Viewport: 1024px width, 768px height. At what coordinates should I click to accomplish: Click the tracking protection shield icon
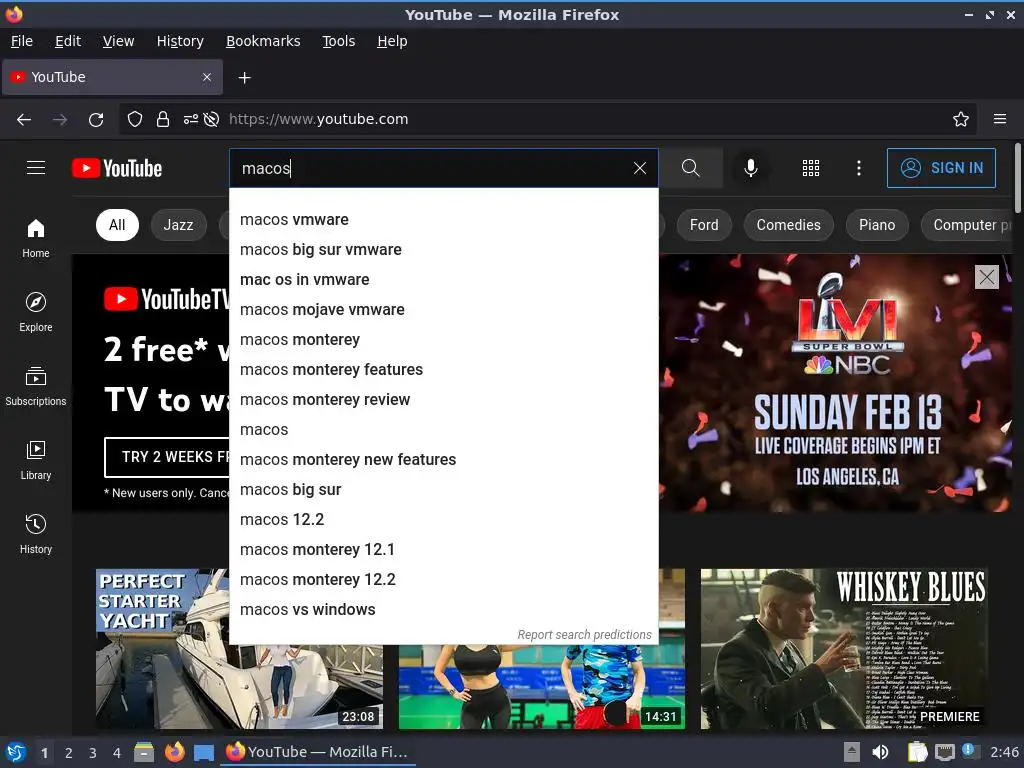[x=135, y=119]
